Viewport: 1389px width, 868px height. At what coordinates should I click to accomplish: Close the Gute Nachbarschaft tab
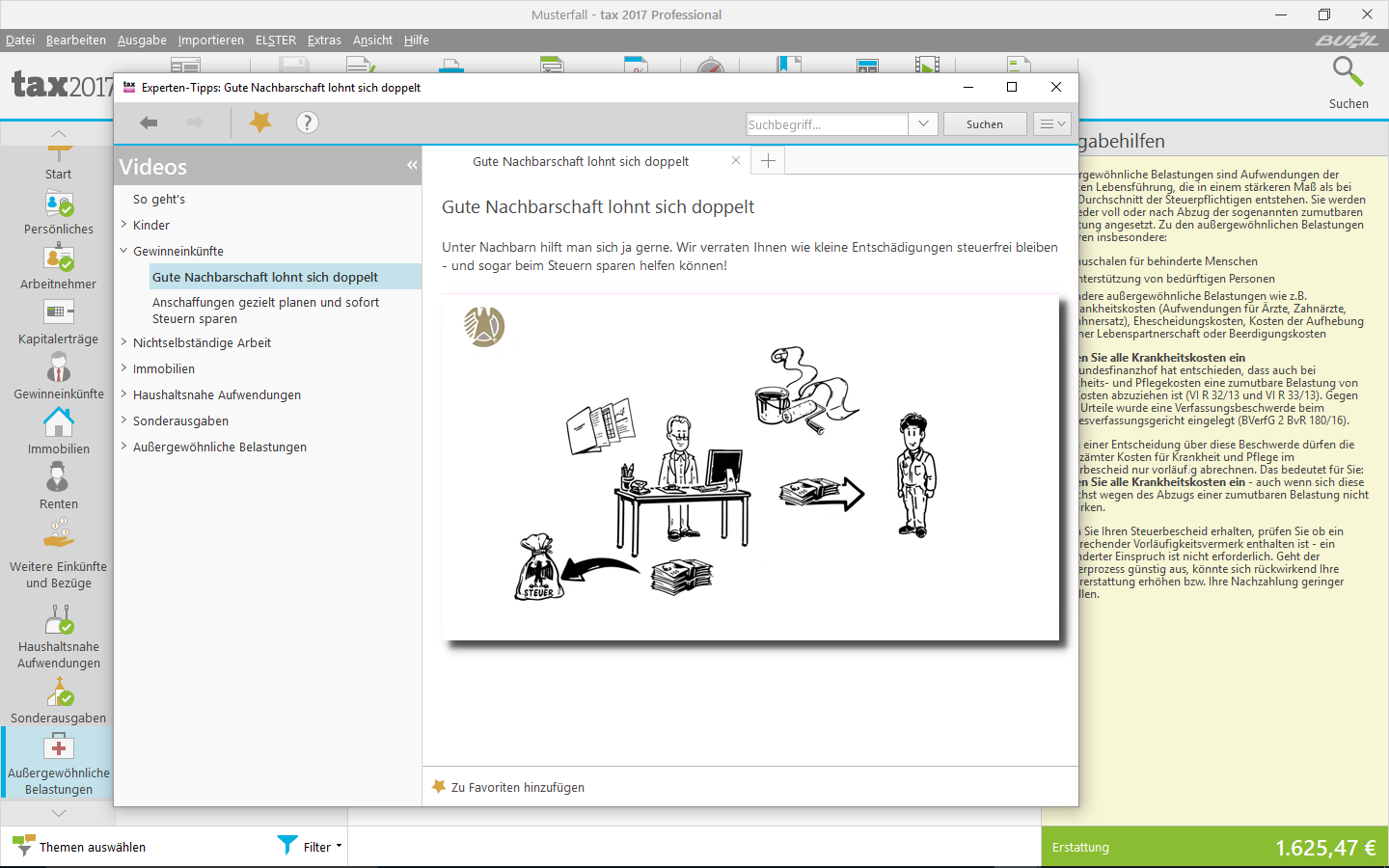[x=736, y=161]
